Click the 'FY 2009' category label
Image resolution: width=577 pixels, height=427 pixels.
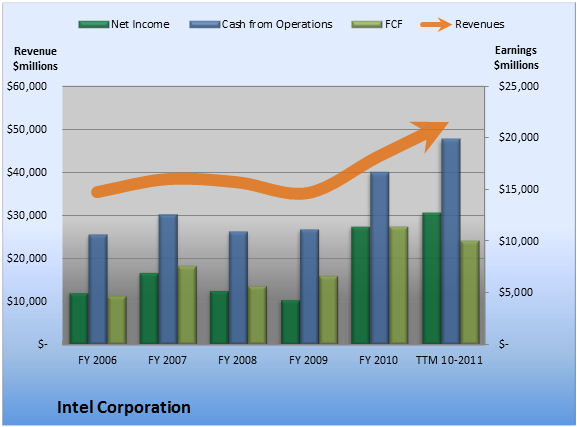(308, 360)
